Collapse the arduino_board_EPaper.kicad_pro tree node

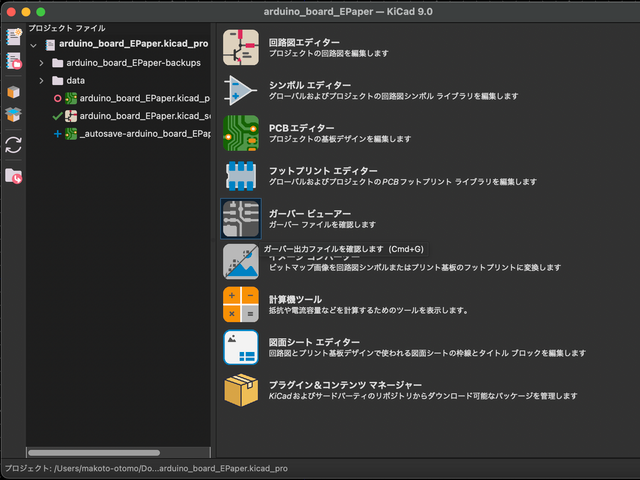click(x=33, y=45)
